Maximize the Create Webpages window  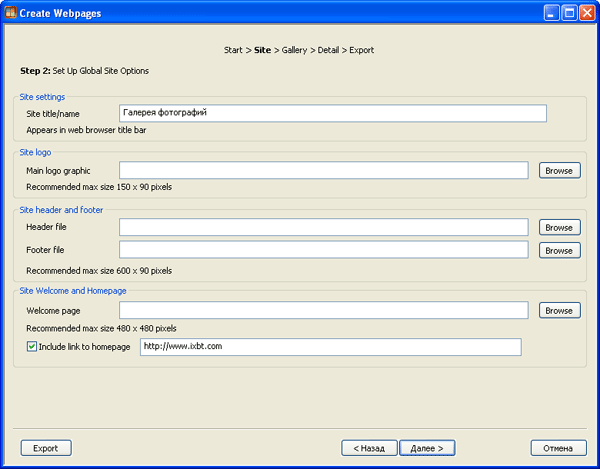click(x=569, y=13)
